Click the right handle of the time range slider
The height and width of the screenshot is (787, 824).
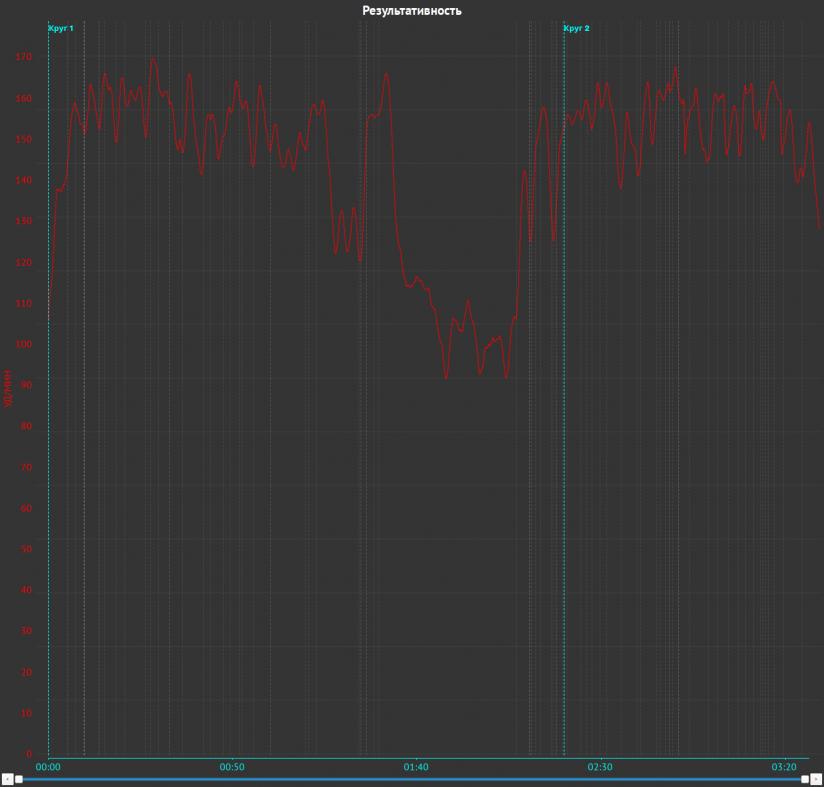click(805, 779)
